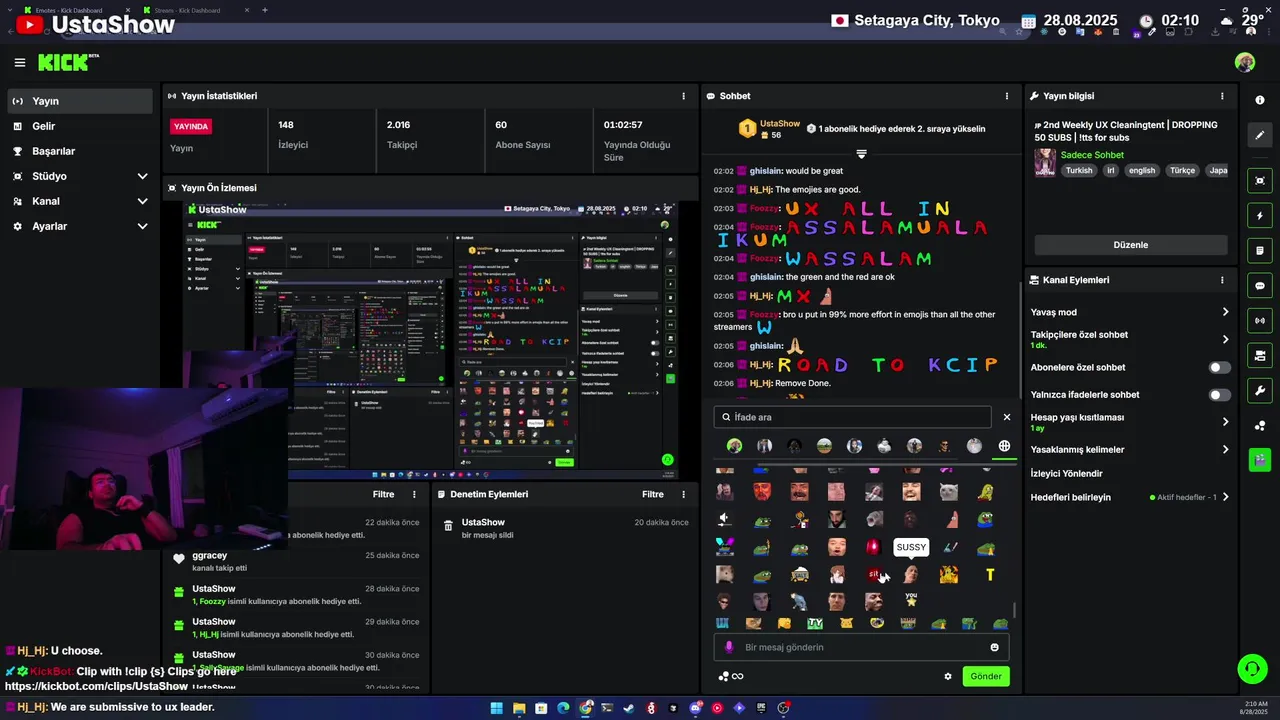Close the emote picker with the X
This screenshot has height=720, width=1280.
click(x=1007, y=417)
